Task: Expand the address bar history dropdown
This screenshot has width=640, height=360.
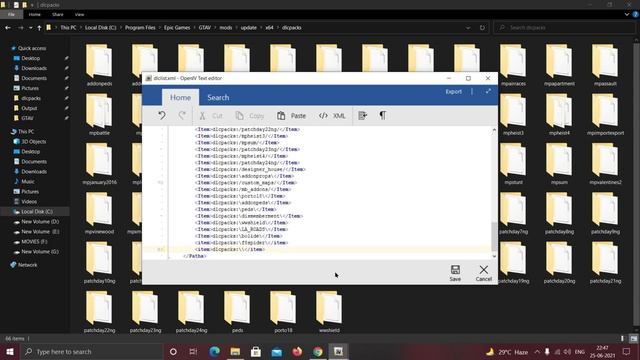Action: point(468,28)
